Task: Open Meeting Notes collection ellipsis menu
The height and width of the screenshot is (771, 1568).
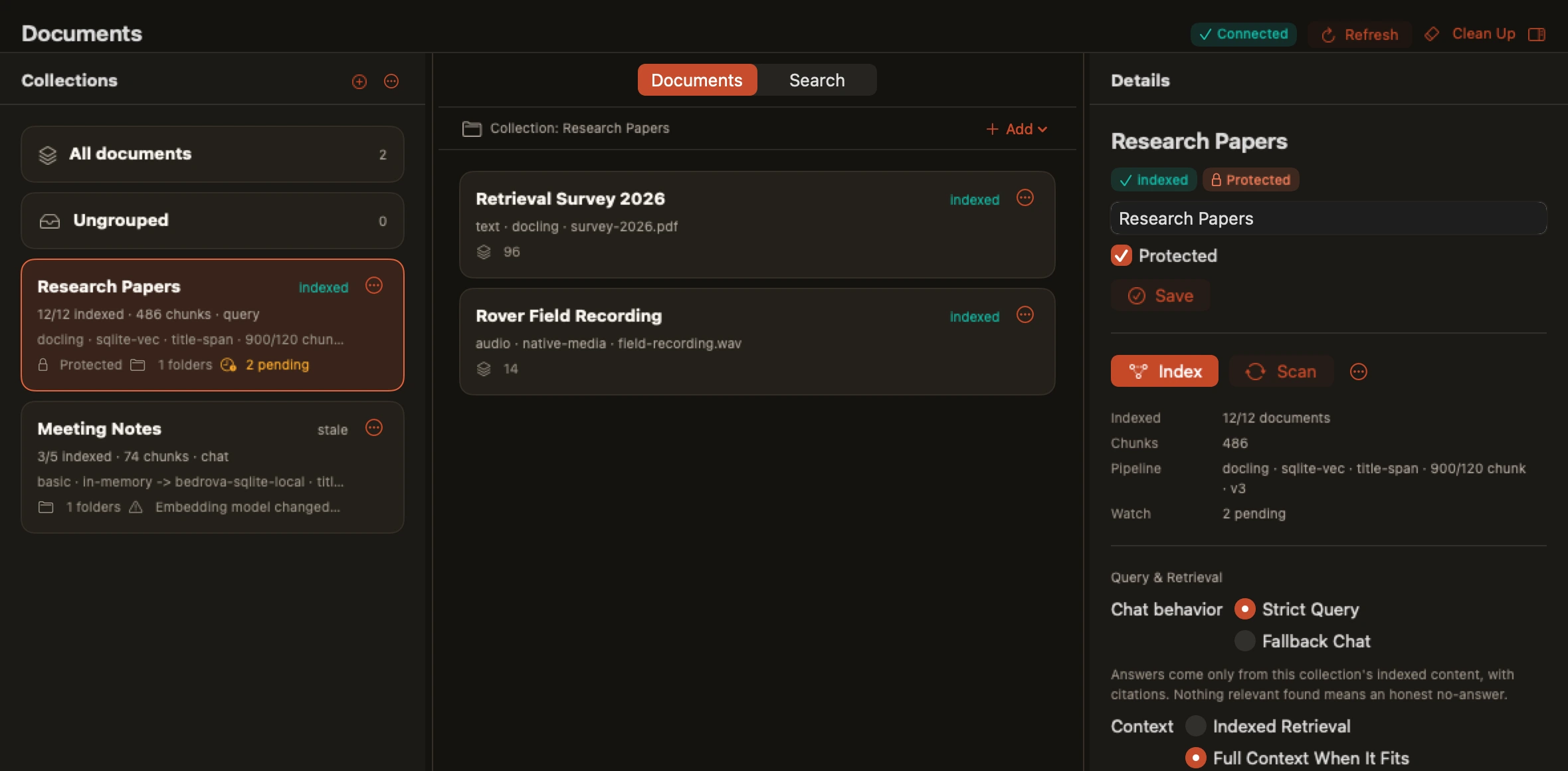Action: (x=374, y=428)
